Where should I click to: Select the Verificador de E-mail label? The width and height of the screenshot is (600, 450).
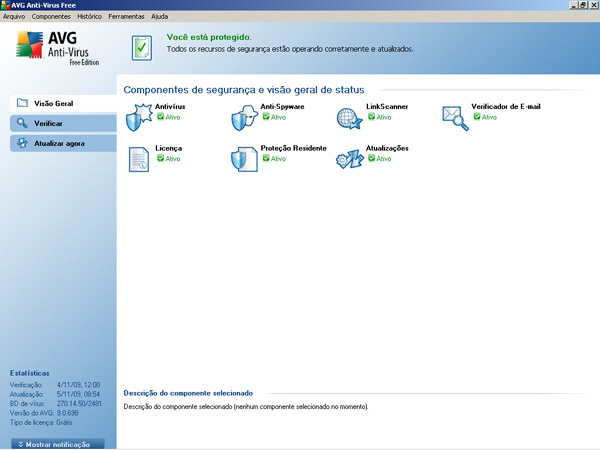pyautogui.click(x=506, y=106)
